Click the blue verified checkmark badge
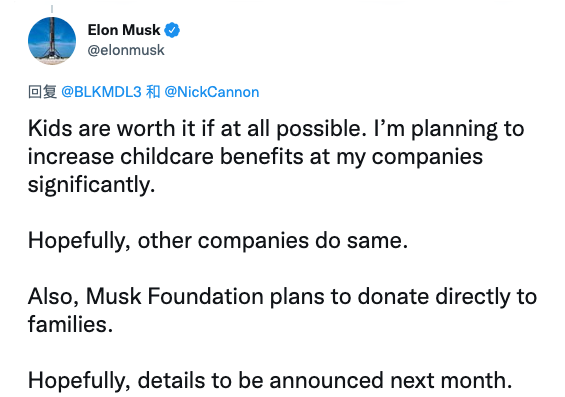Viewport: 565px width, 397px height. point(172,30)
